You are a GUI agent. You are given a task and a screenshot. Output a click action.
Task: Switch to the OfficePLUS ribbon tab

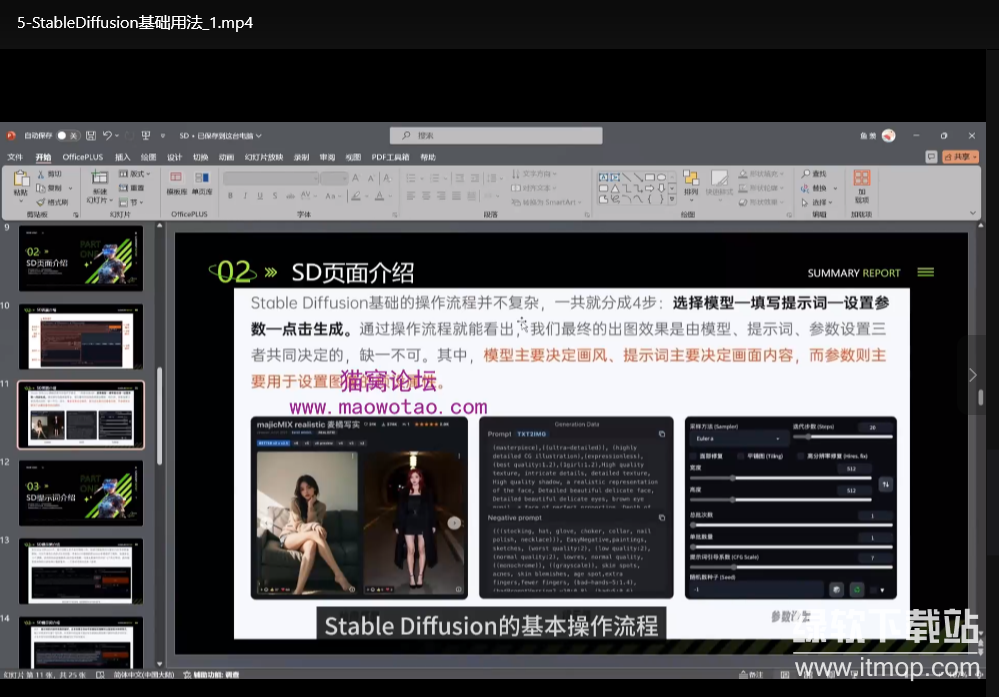(82, 157)
